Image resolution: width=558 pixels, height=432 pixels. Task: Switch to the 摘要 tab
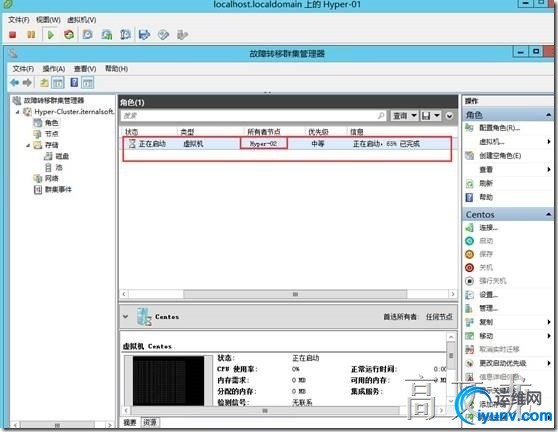click(x=130, y=422)
